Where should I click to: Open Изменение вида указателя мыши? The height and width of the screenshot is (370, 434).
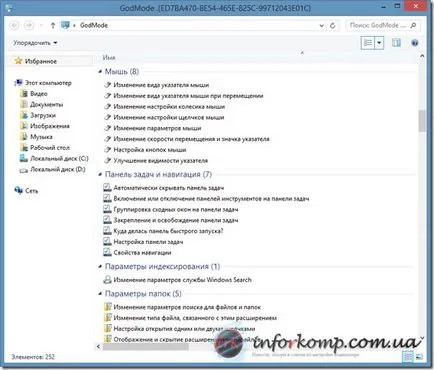pos(161,85)
